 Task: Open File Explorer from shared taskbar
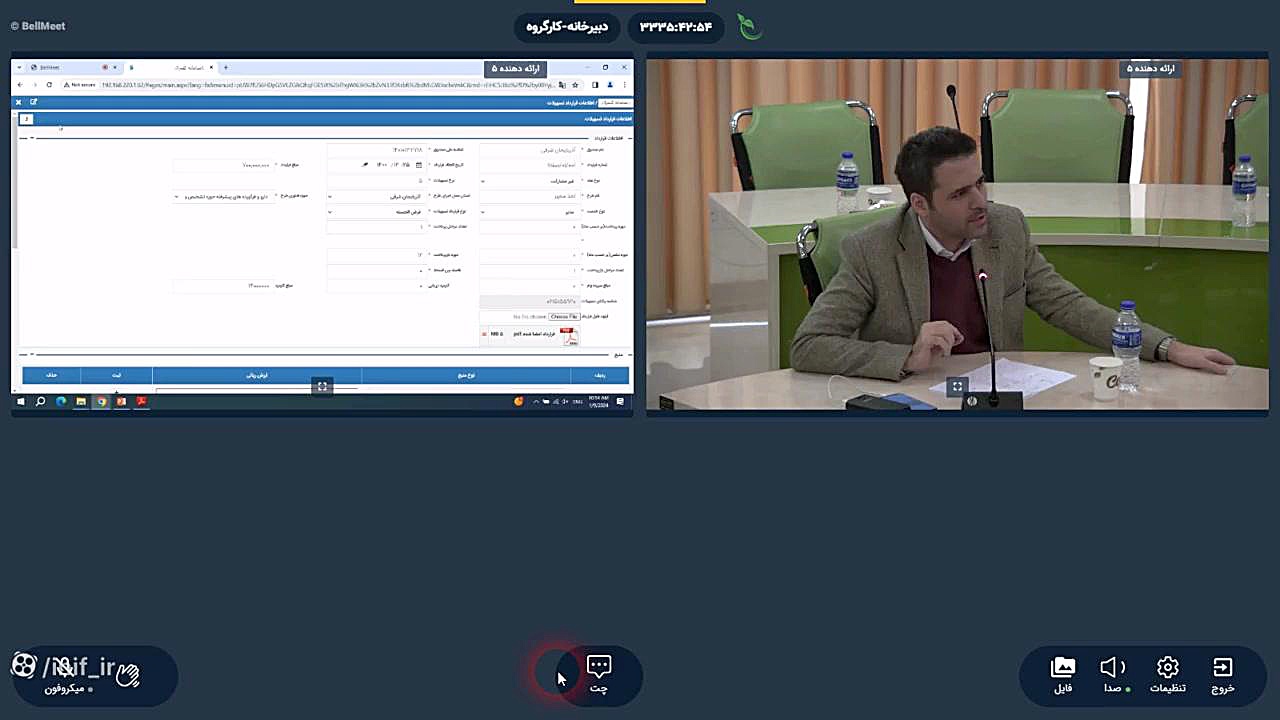(x=81, y=401)
